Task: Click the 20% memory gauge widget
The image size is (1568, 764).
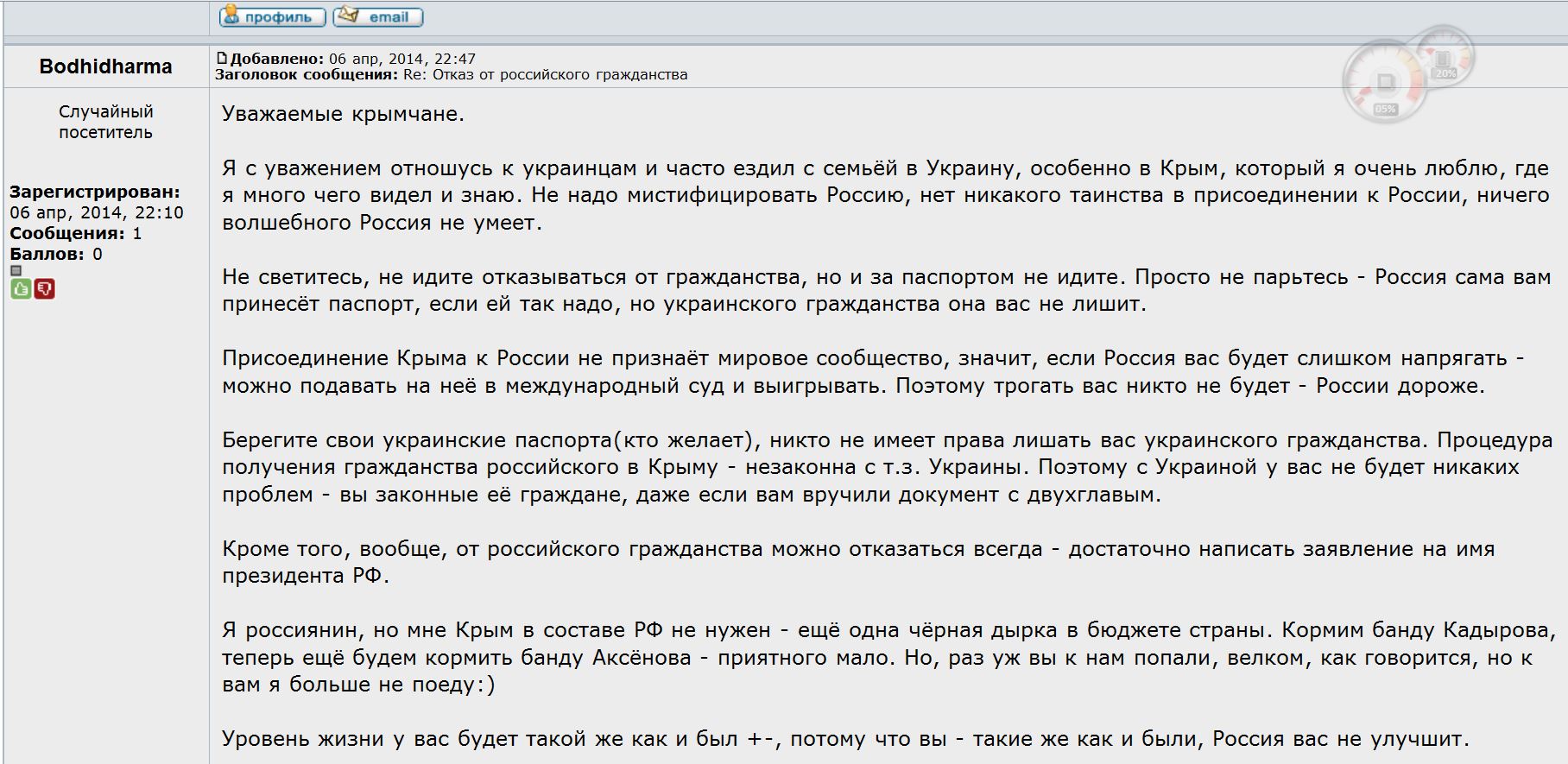Action: [x=1443, y=60]
